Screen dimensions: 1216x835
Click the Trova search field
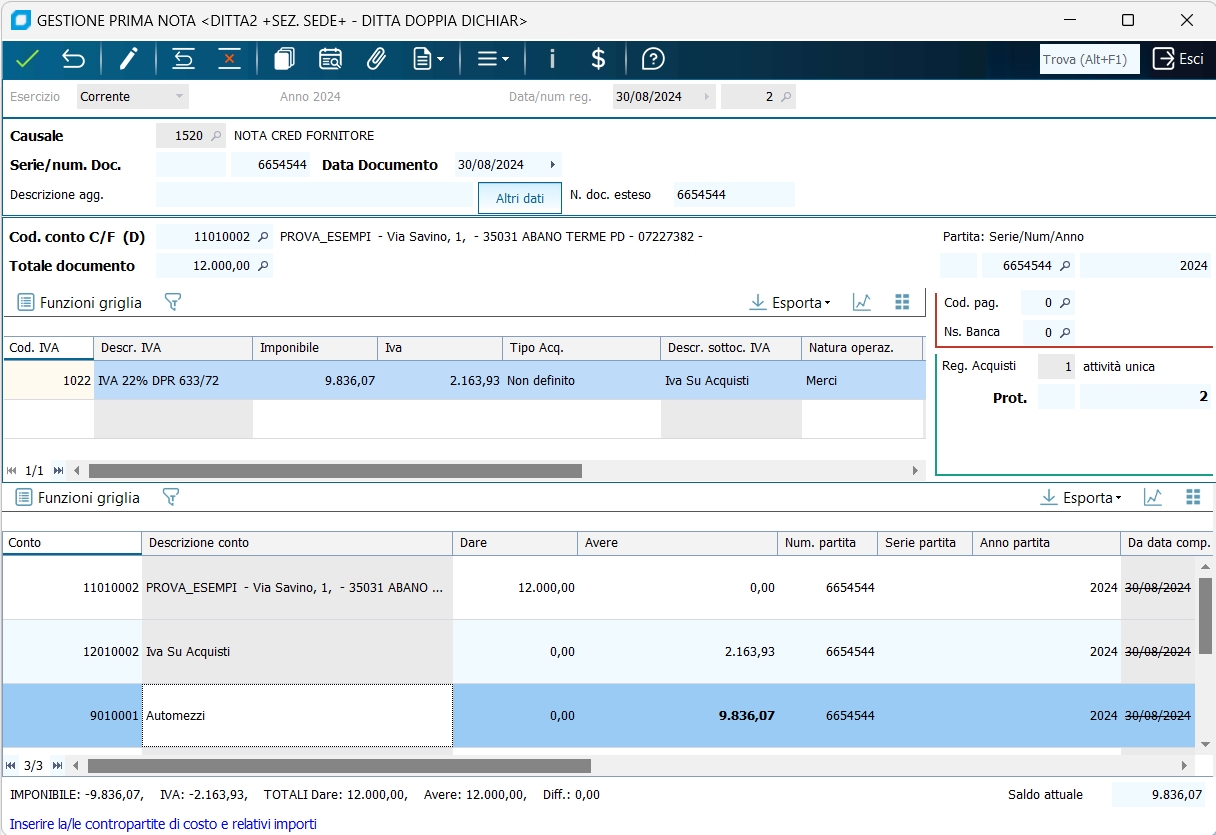click(x=1089, y=59)
